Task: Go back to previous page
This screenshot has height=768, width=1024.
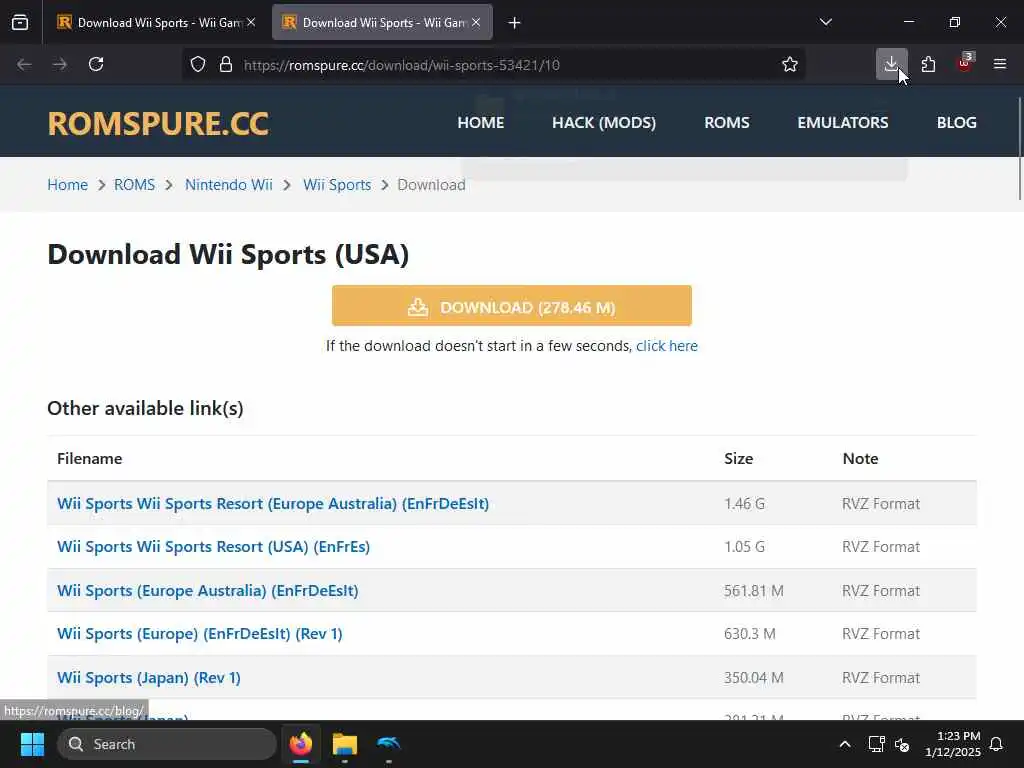Action: pos(24,64)
